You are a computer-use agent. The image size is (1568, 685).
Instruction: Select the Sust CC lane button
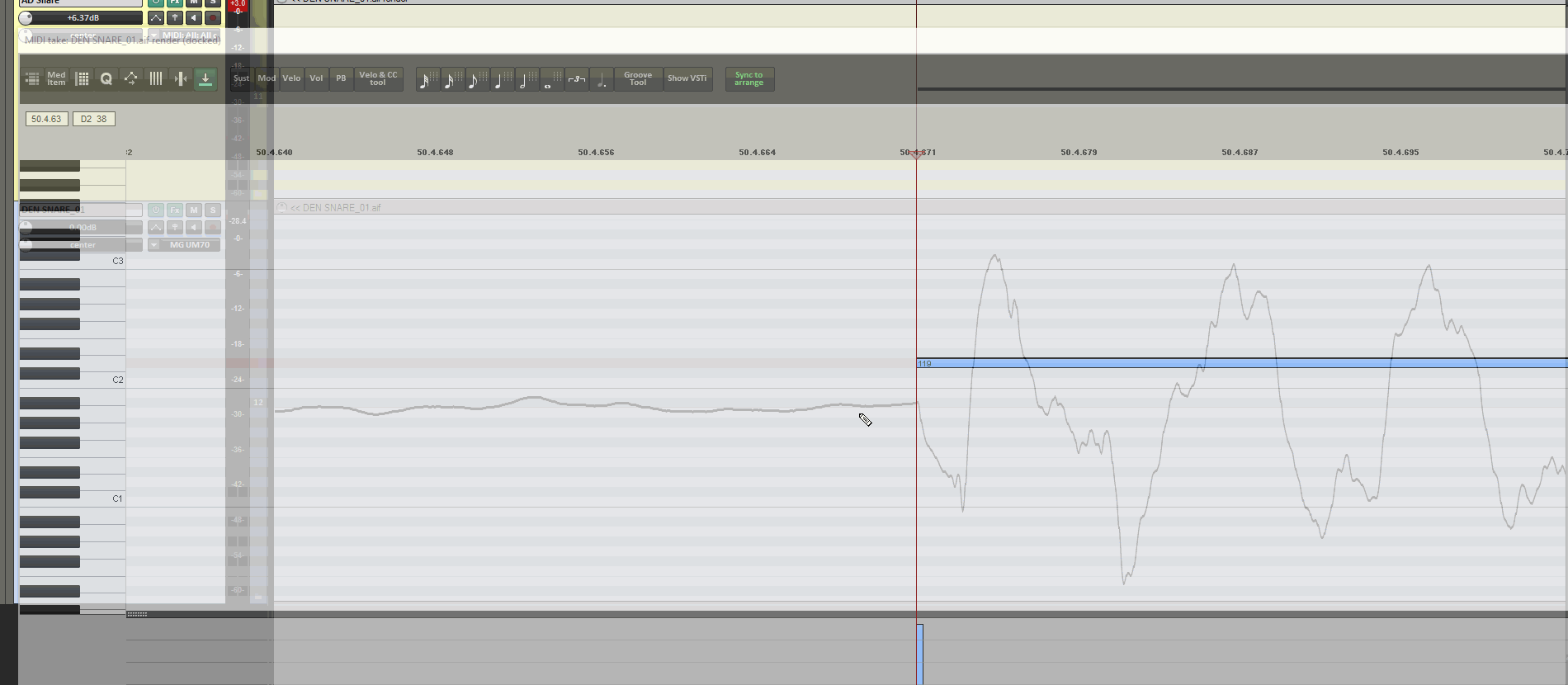(241, 79)
